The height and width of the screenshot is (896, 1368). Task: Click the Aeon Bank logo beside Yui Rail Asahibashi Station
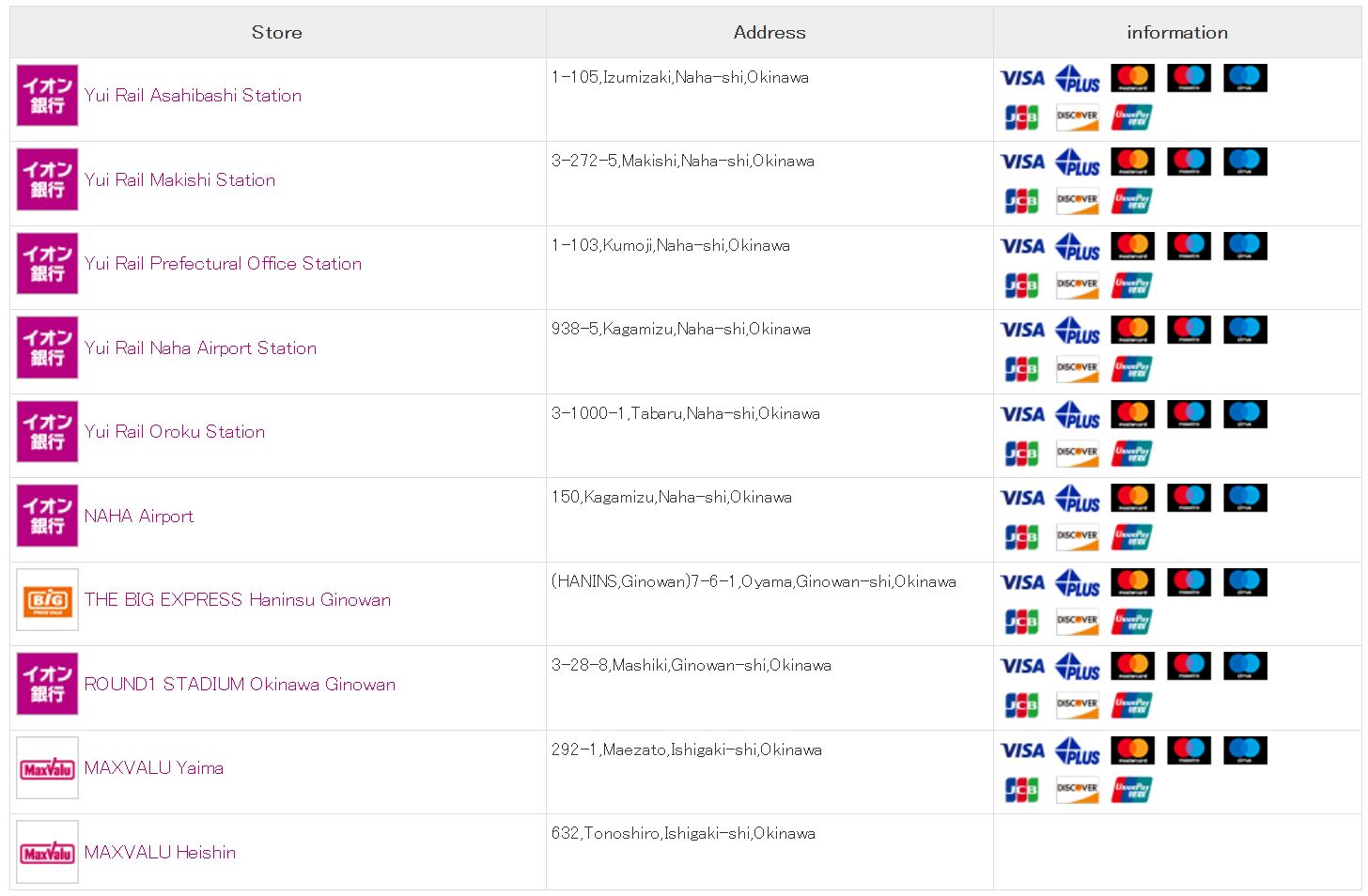tap(47, 95)
